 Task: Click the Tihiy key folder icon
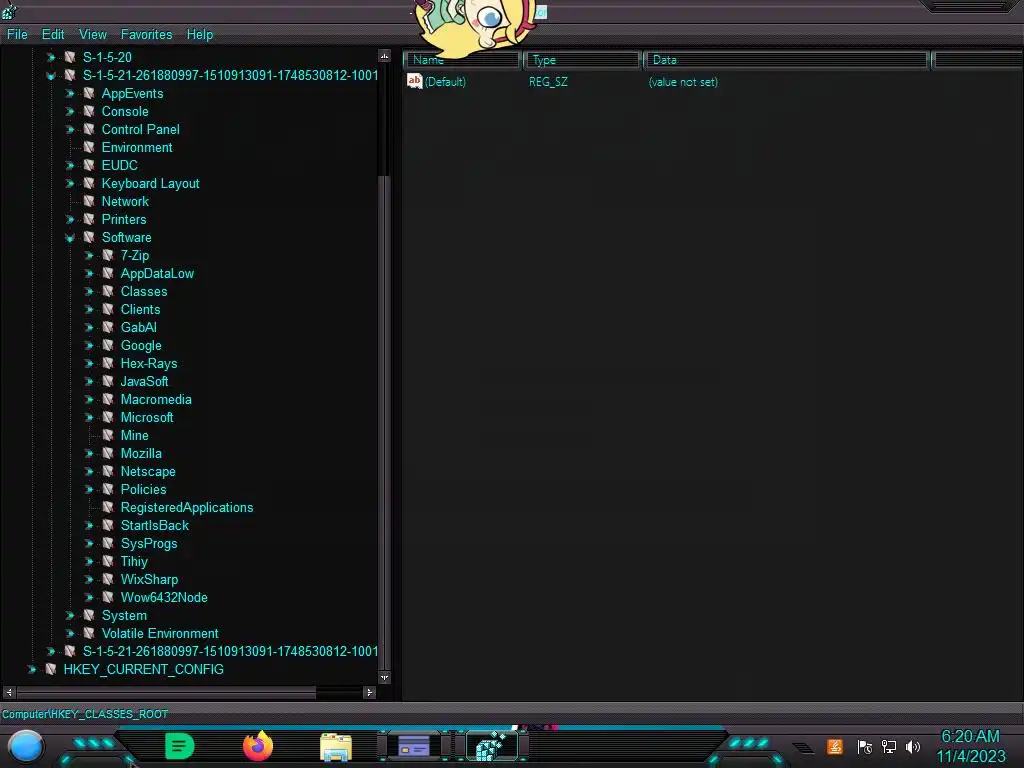coord(108,561)
